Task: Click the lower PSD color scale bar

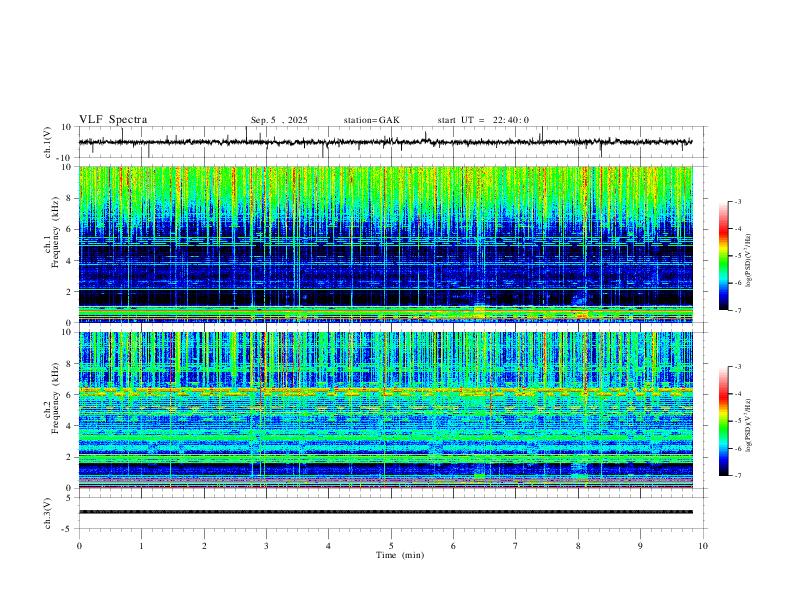Action: click(724, 421)
